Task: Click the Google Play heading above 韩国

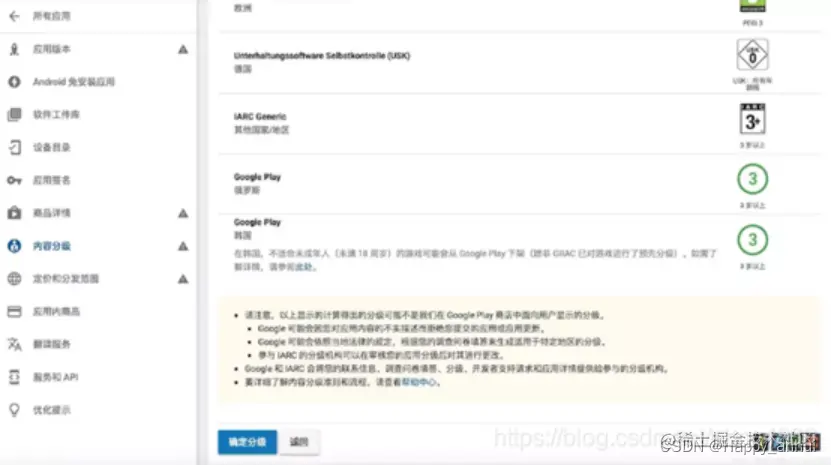Action: [257, 222]
